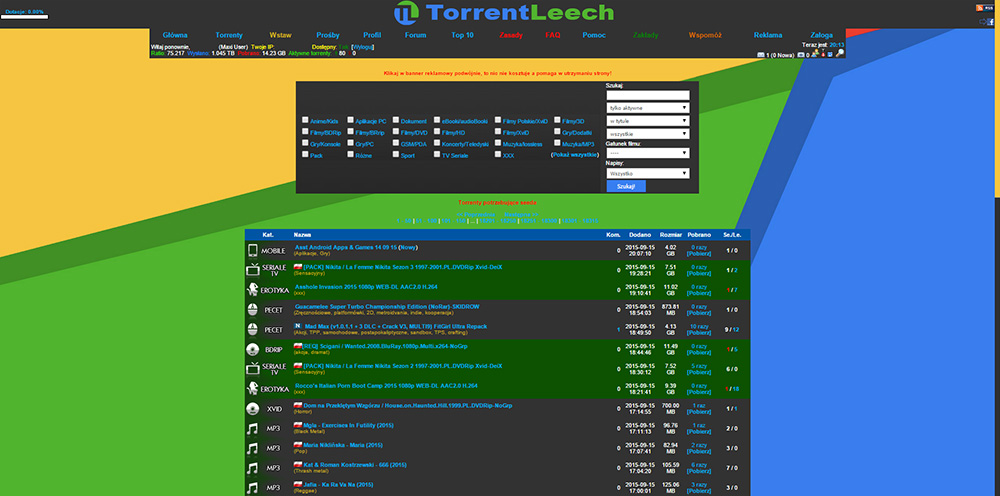Click leecher count 12 on Mad Max row
This screenshot has height=496, width=1000.
(x=736, y=330)
